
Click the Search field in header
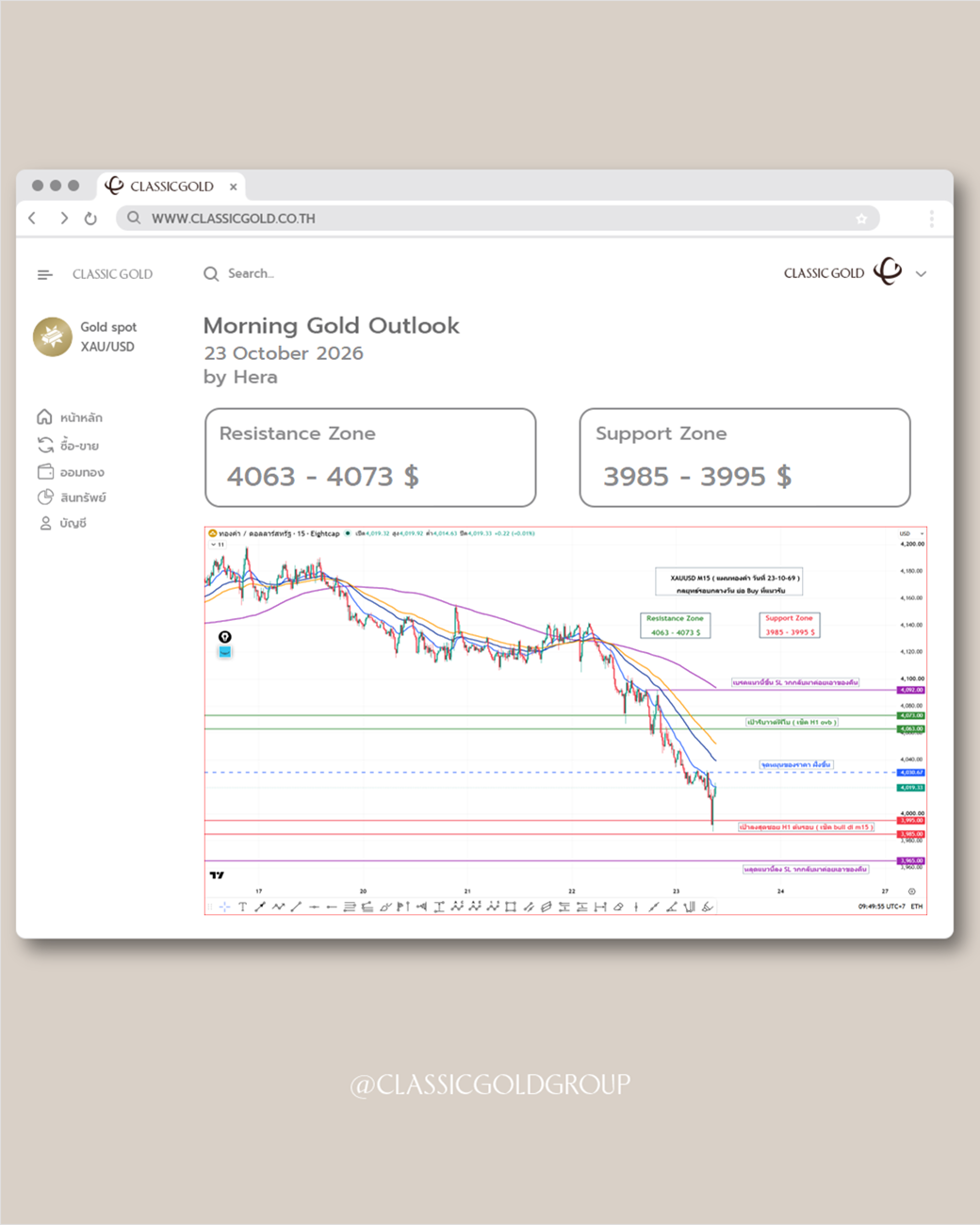point(239,273)
